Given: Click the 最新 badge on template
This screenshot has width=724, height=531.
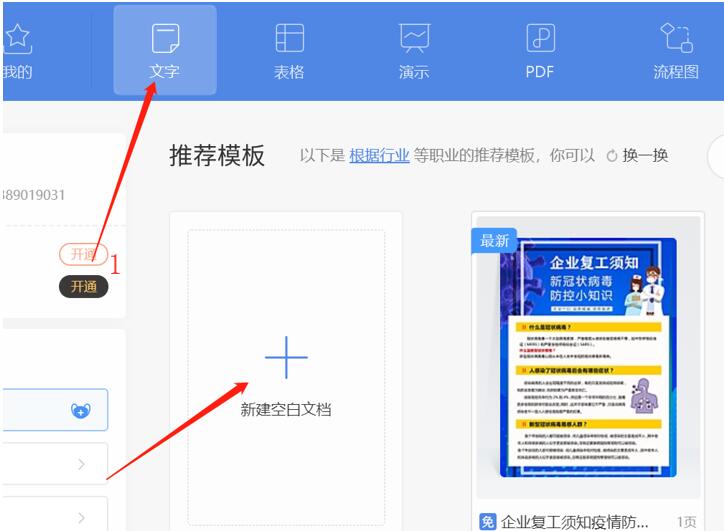Looking at the screenshot, I should (494, 241).
